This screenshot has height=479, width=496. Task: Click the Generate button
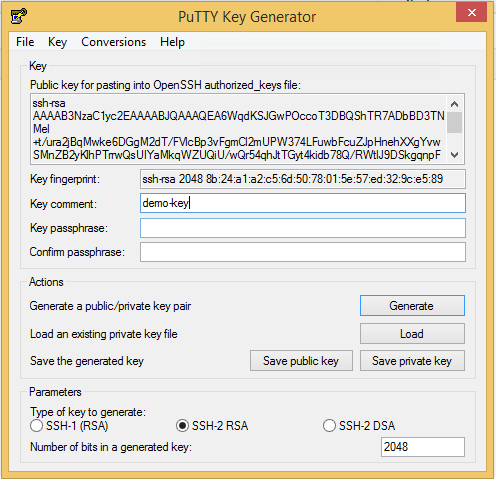click(x=412, y=306)
